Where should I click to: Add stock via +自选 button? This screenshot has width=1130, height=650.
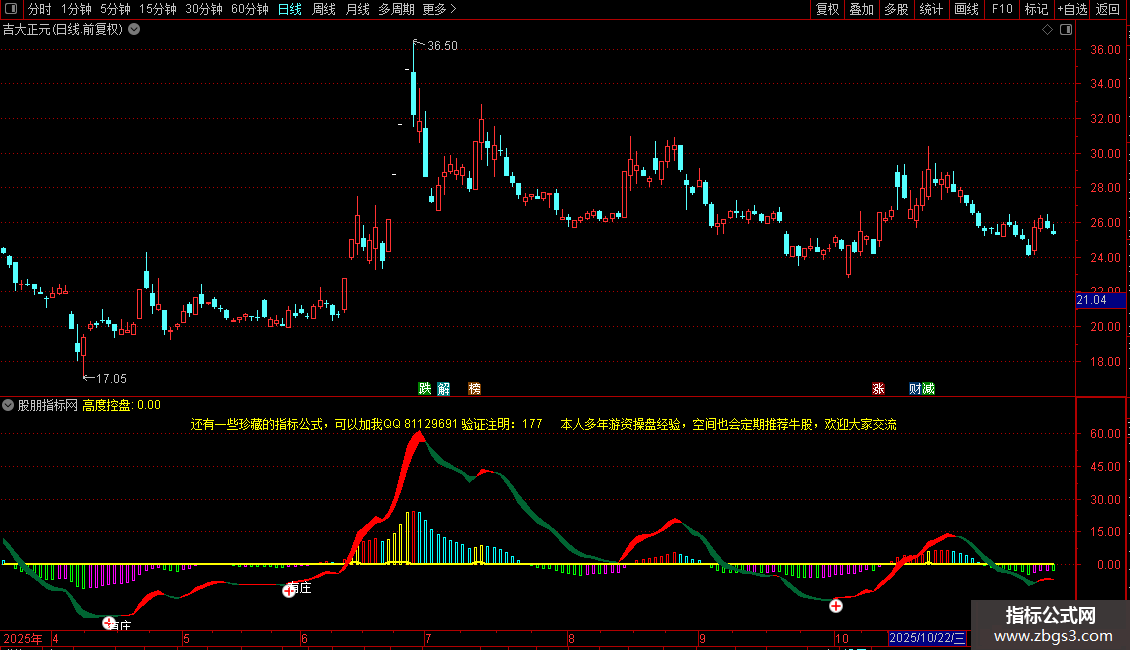coord(1072,9)
